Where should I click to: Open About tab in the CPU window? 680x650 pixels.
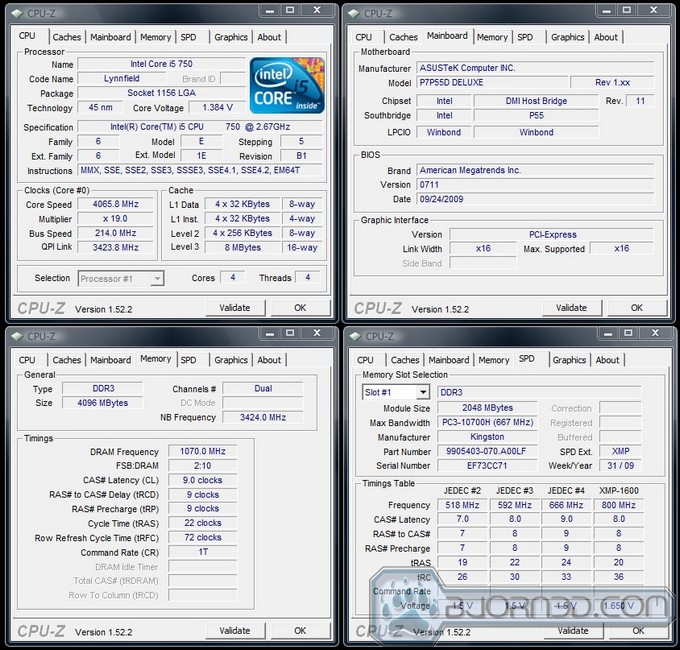tap(269, 37)
